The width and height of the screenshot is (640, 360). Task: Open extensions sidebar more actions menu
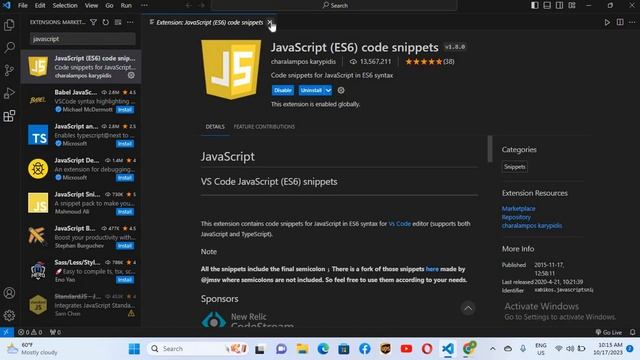point(130,22)
